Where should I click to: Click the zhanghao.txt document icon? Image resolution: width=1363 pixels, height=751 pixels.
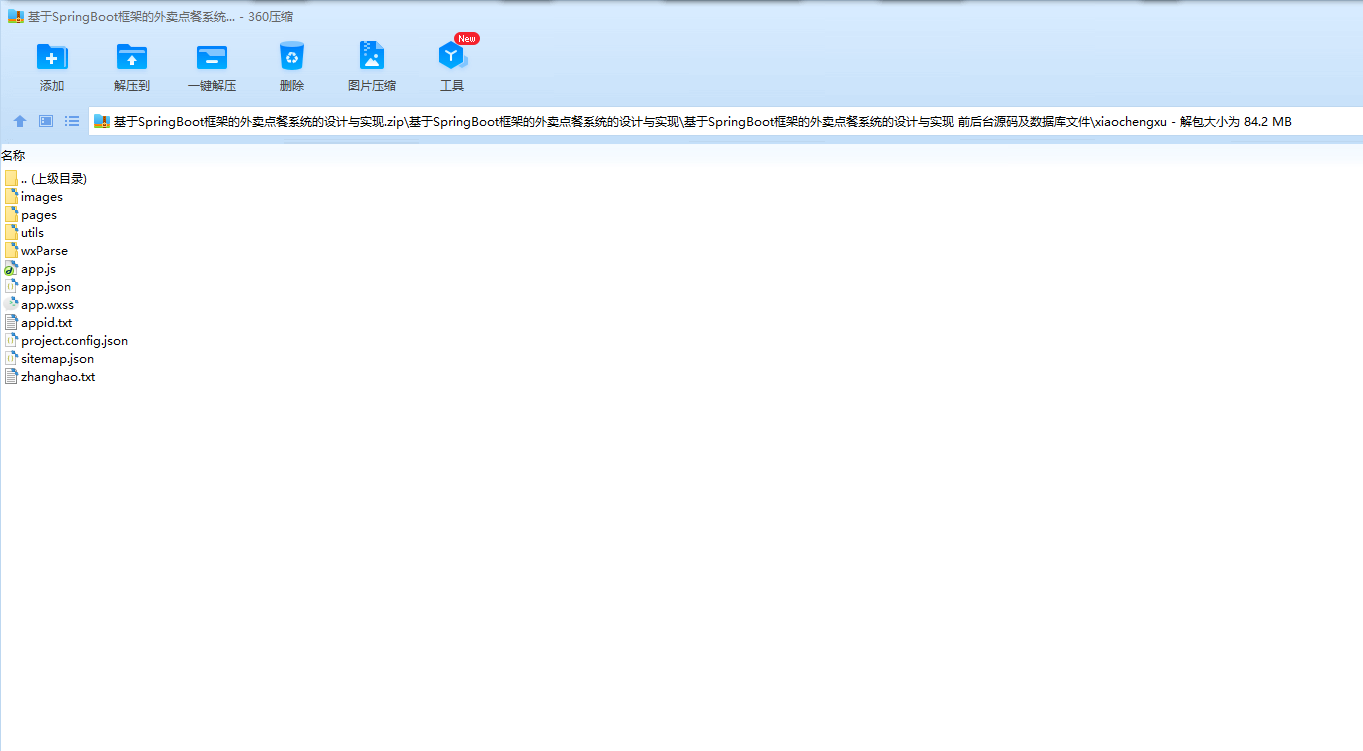(11, 376)
